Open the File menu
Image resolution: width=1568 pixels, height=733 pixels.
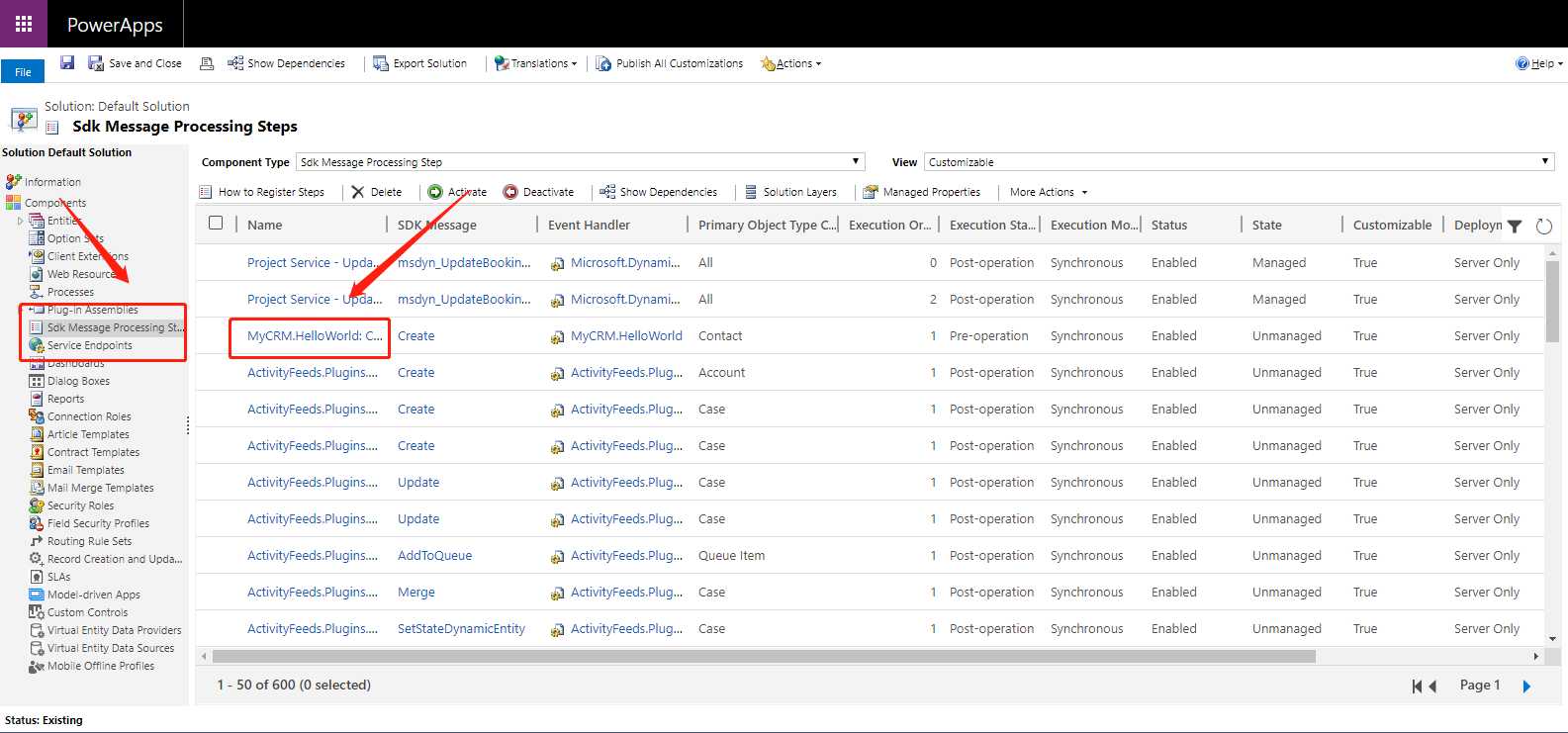23,72
